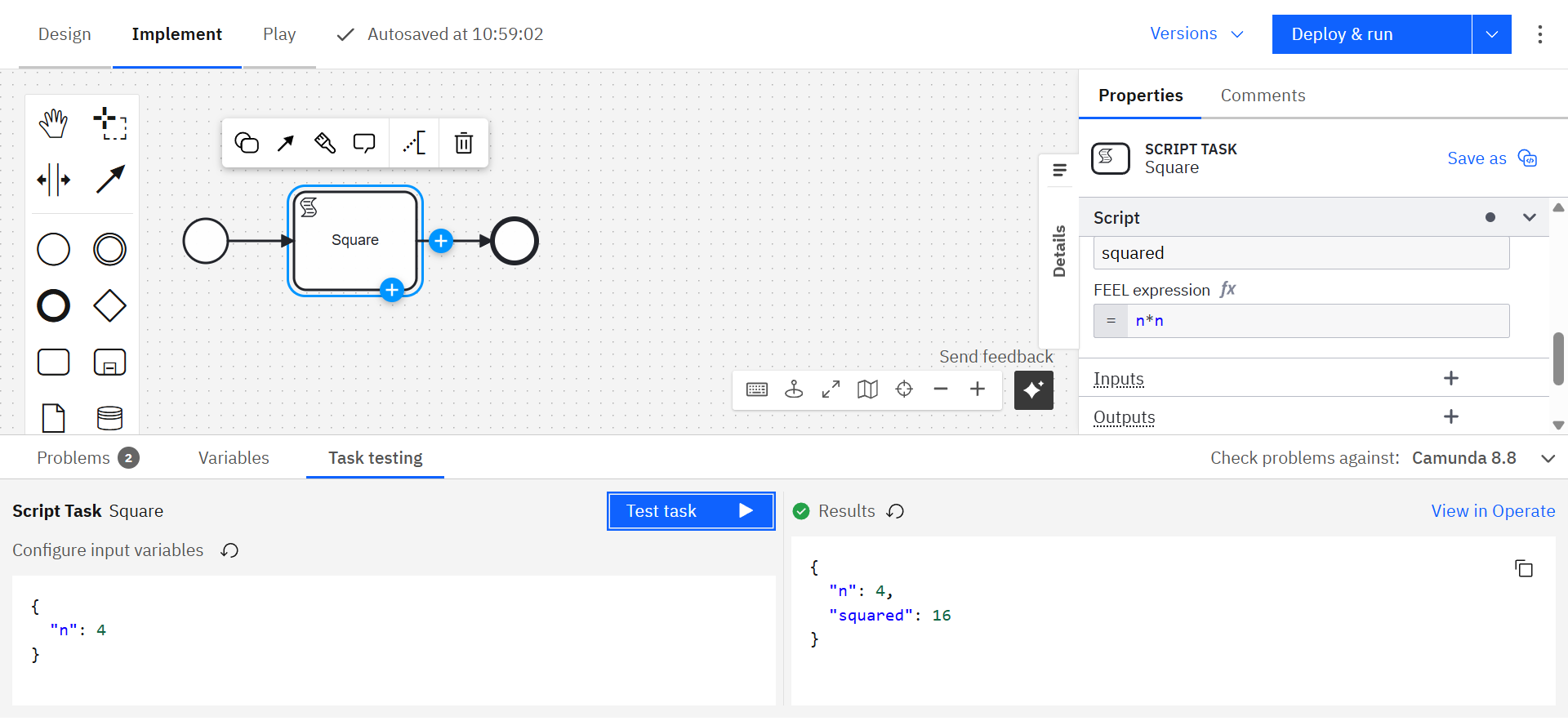Click the FEEL expression n*n field
Image resolution: width=1568 pixels, height=721 pixels.
pos(1316,321)
